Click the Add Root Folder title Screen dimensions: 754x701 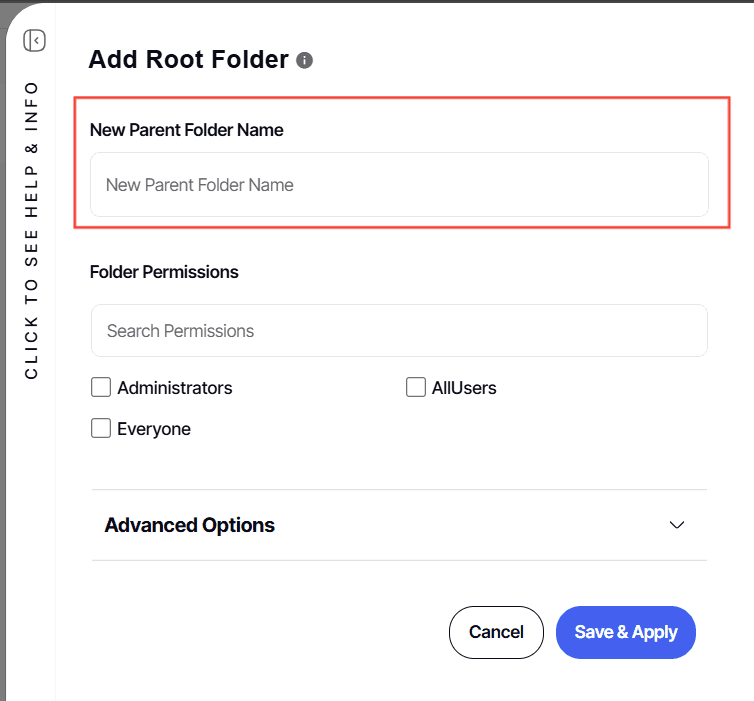pos(188,60)
